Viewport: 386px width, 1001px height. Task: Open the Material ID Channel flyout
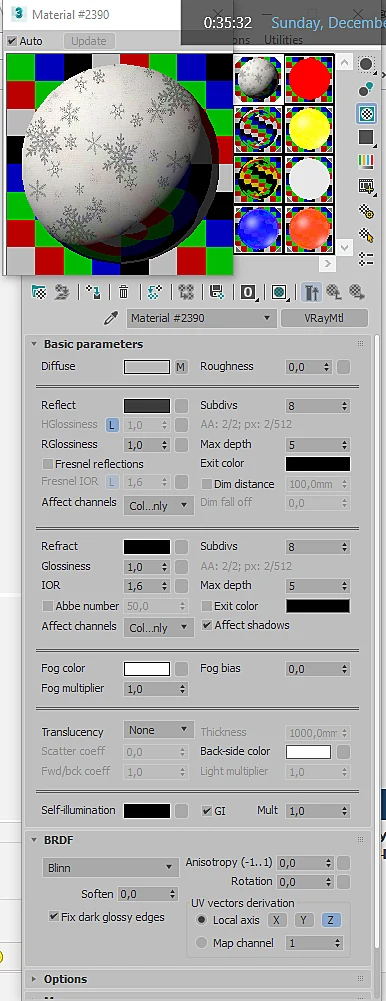[248, 292]
